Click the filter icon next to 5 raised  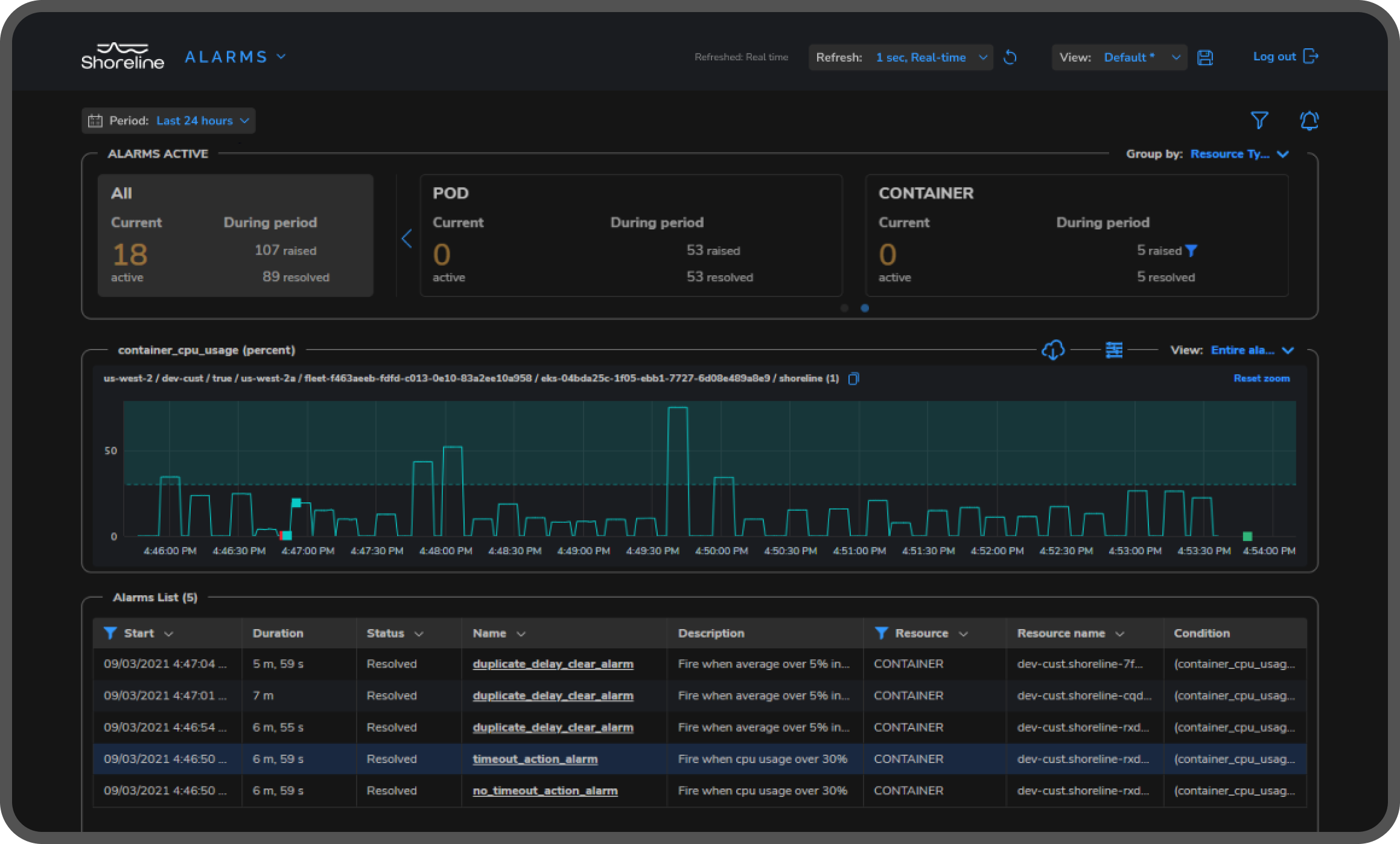click(x=1191, y=251)
